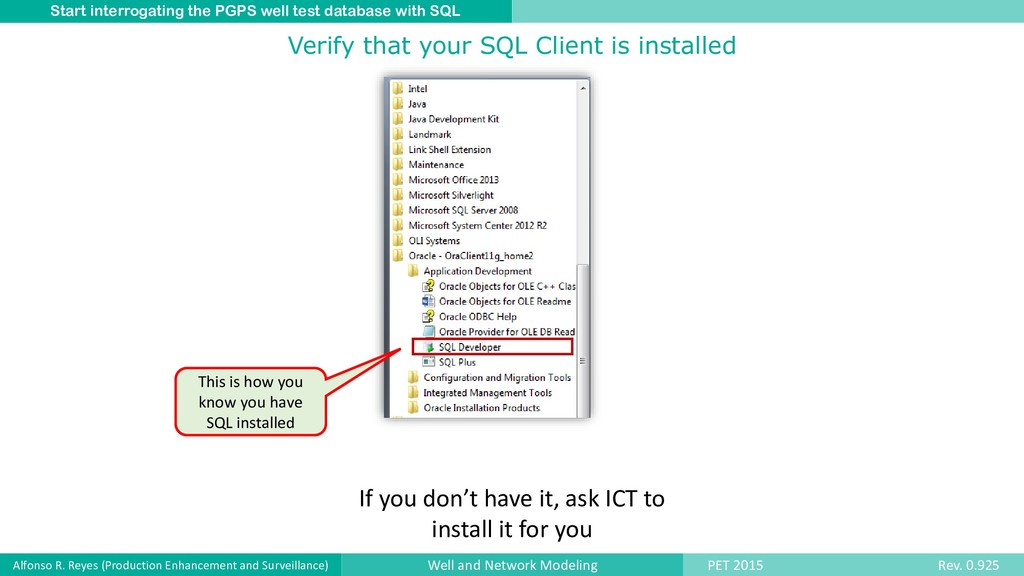Click the Link Shell Extension folder icon

(x=398, y=149)
